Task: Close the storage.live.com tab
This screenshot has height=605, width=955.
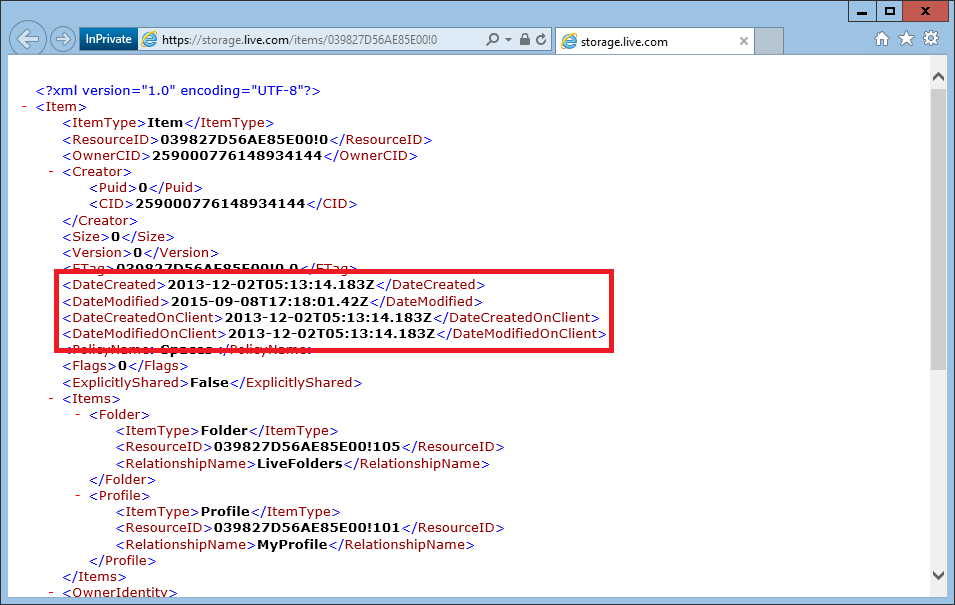Action: 744,41
